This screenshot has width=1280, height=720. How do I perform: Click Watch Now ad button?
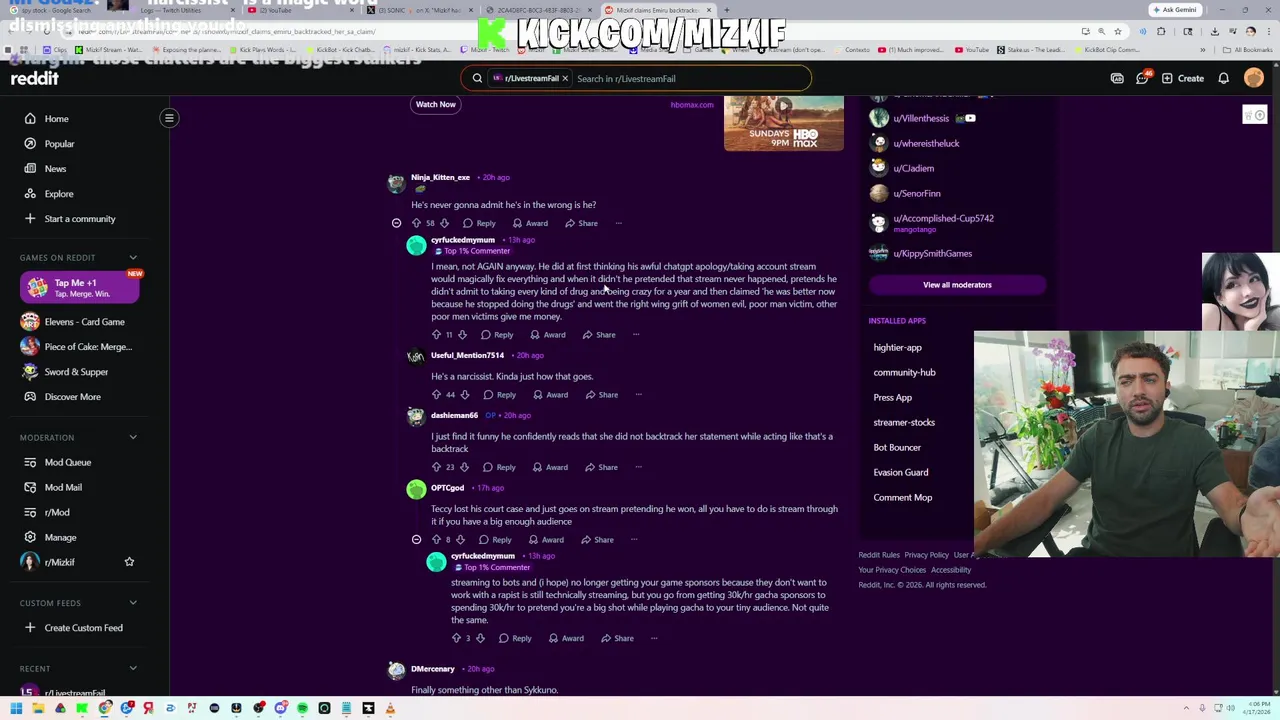435,104
